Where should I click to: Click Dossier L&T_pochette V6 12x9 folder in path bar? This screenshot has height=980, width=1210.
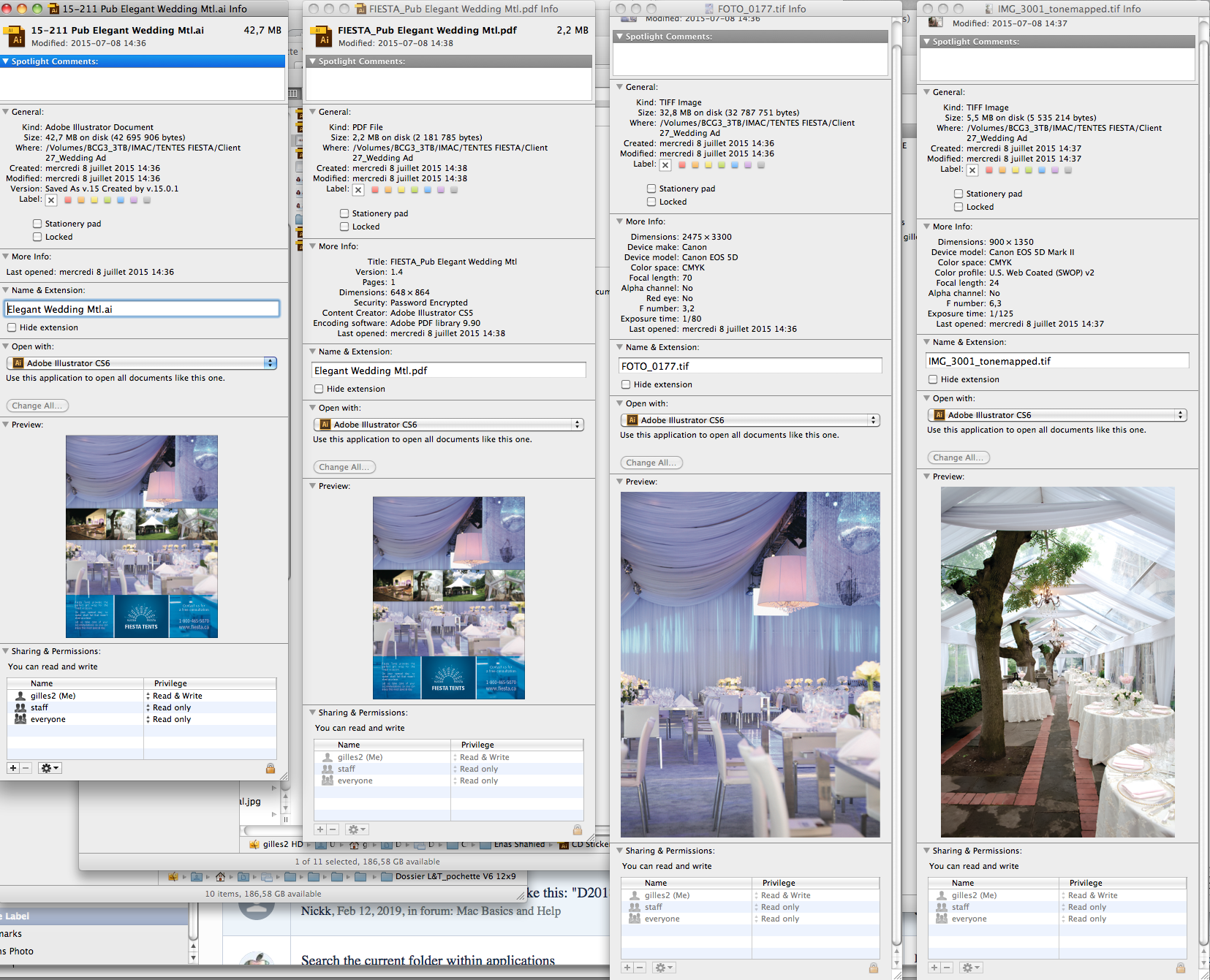click(x=448, y=876)
